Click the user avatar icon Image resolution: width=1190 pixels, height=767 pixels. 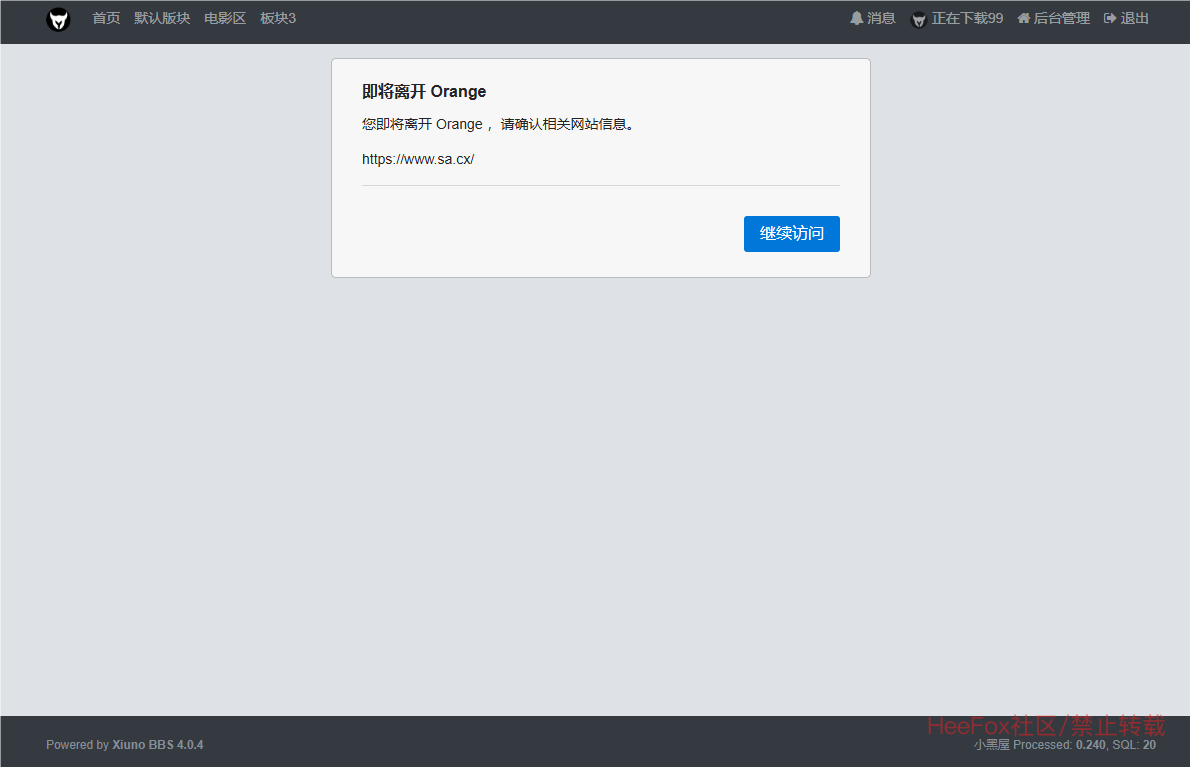919,19
